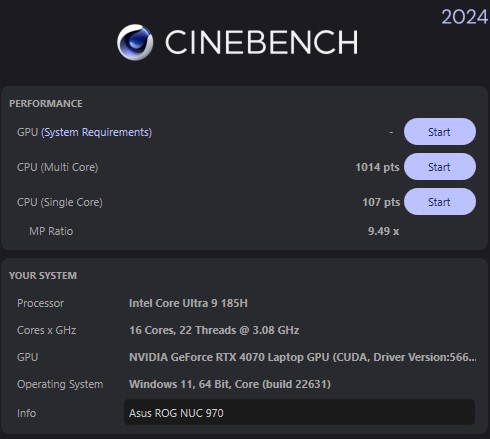Click the PERFORMANCE section header
This screenshot has height=439, width=490.
pos(46,104)
